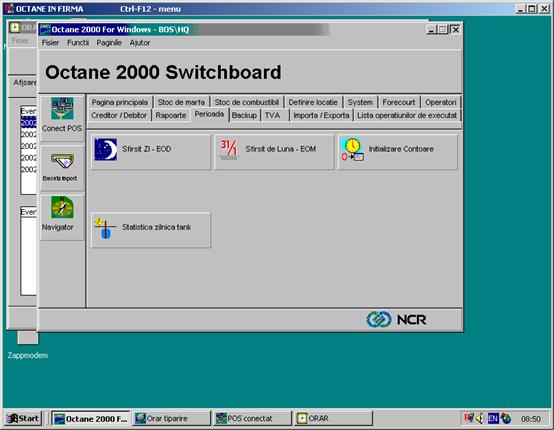
Task: Switch to the Definire locatie tab
Action: click(313, 102)
